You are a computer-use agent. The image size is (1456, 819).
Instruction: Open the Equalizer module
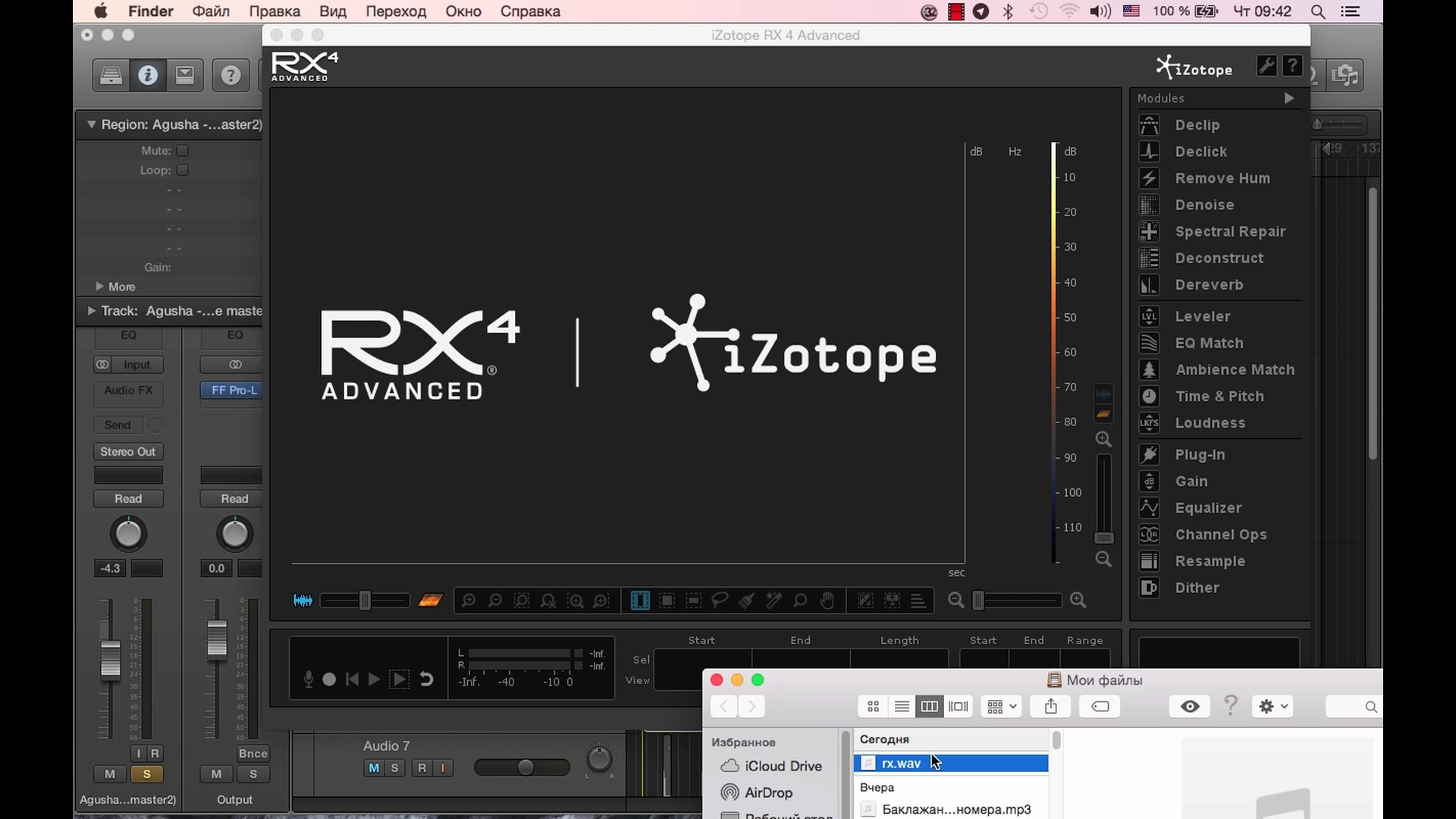point(1207,507)
